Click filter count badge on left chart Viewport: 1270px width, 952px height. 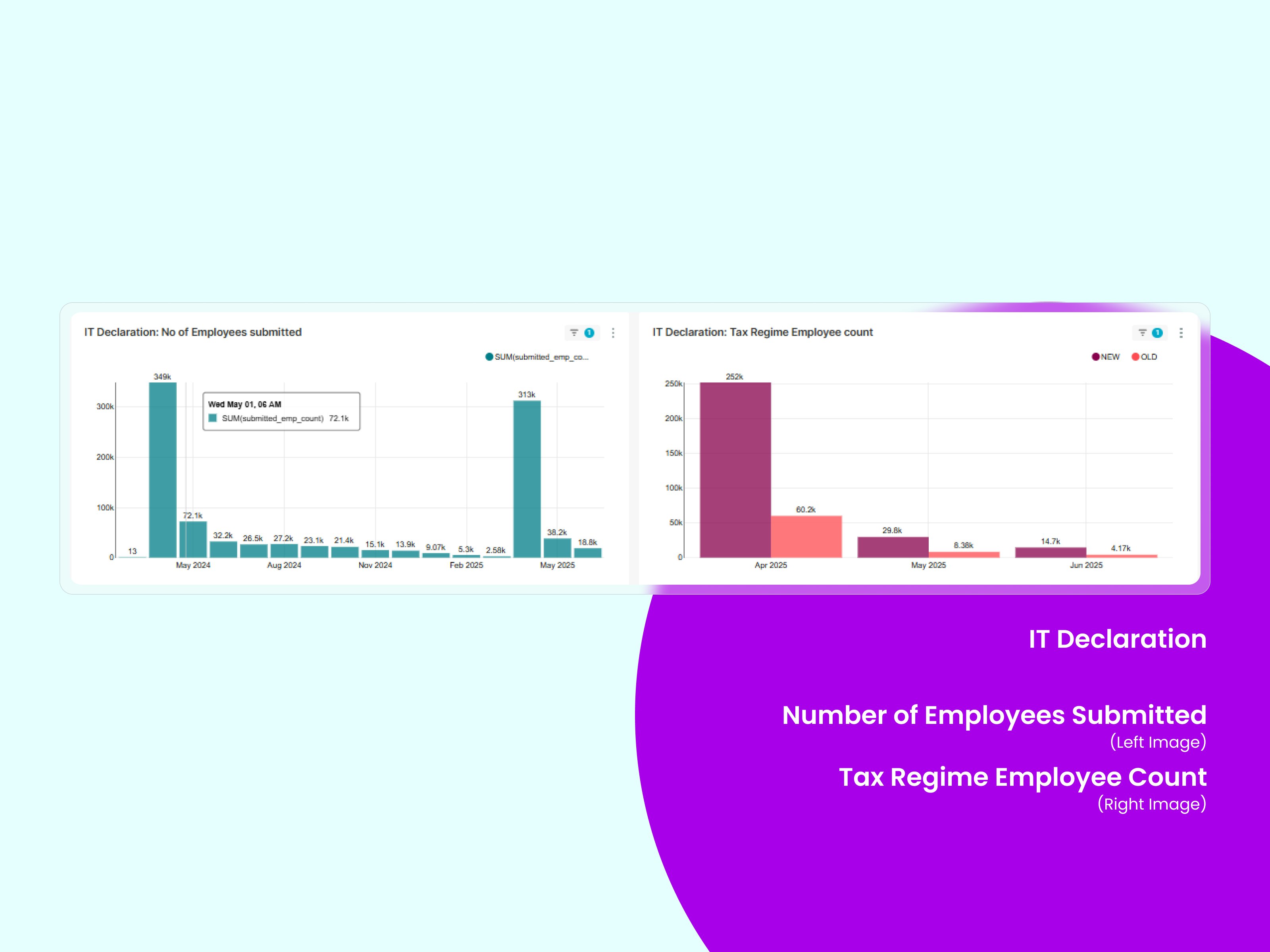point(589,333)
